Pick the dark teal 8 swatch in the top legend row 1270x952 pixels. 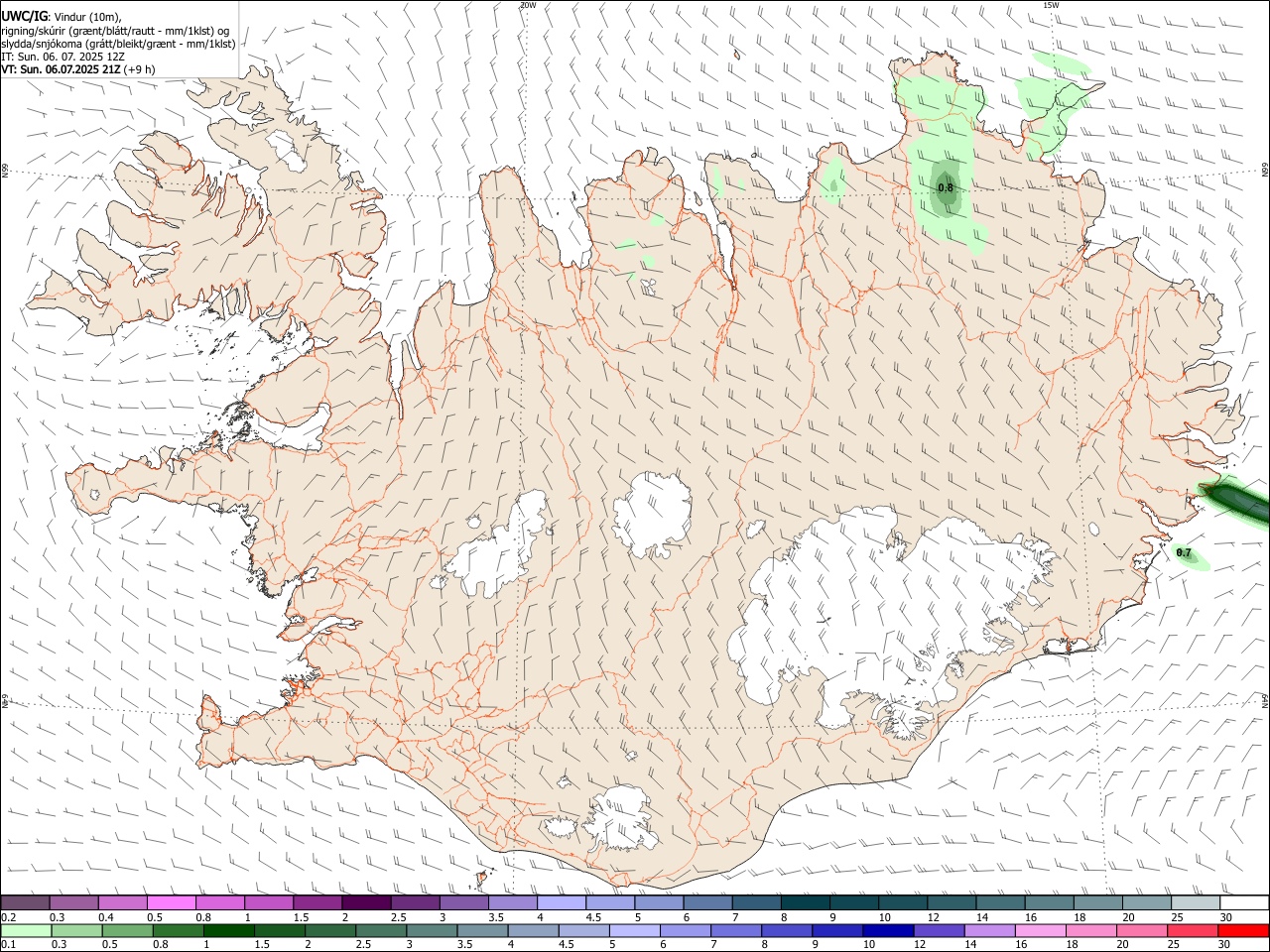click(806, 902)
